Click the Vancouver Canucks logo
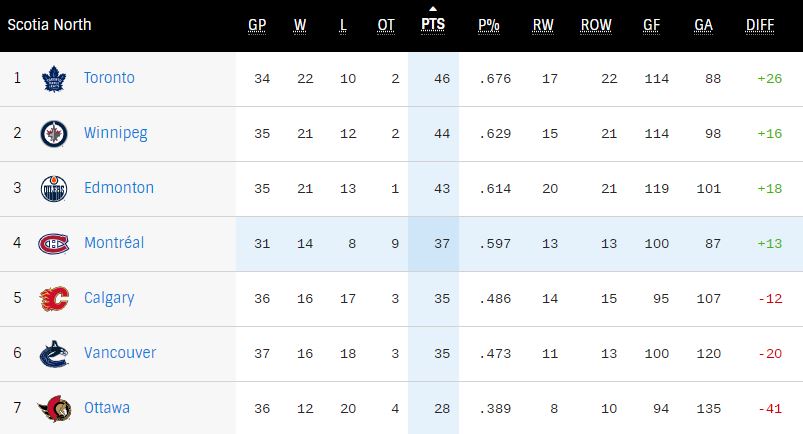 coord(53,353)
